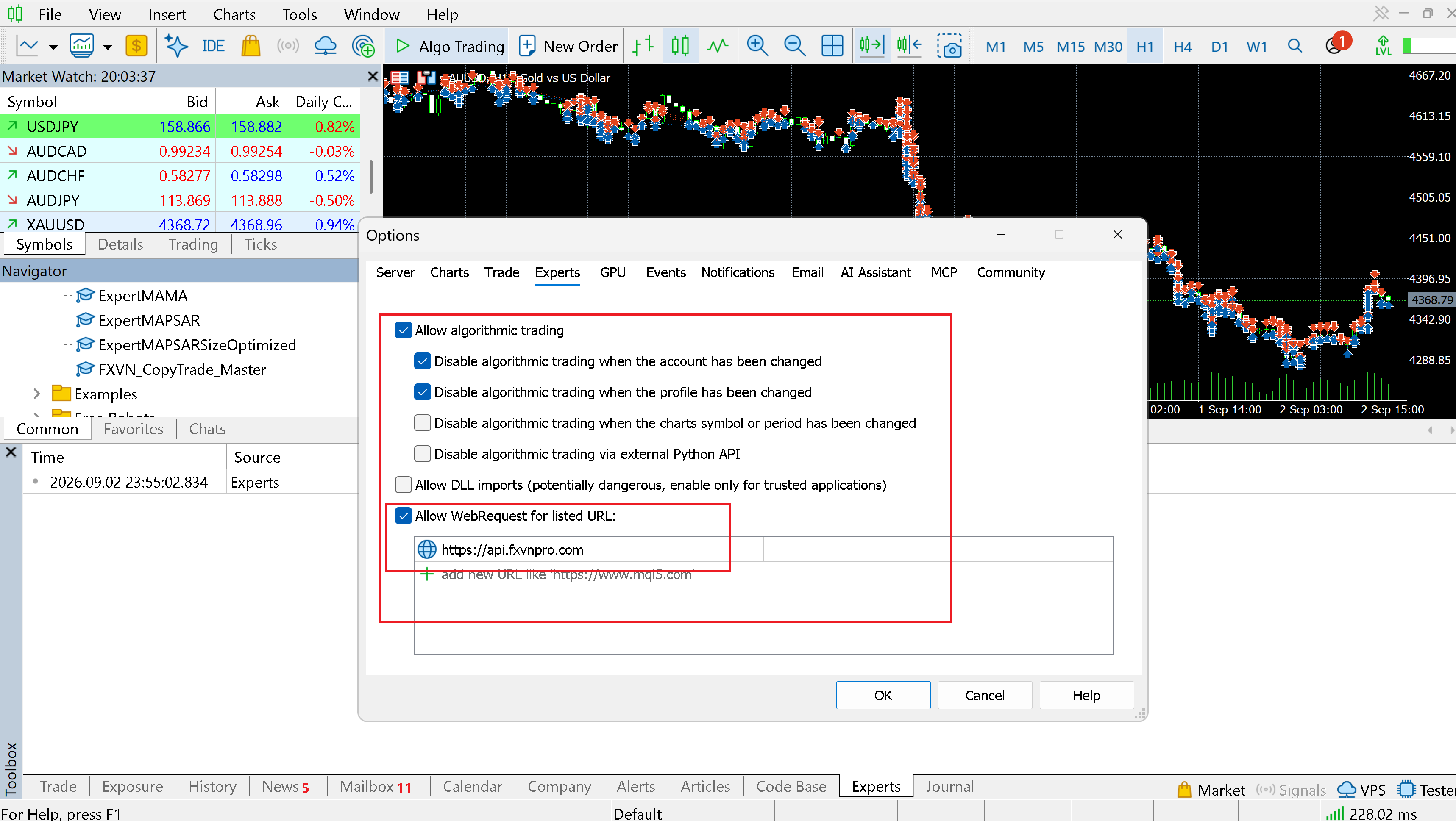Select ExpertMAPSAR in Navigator
1456x821 pixels.
(149, 320)
